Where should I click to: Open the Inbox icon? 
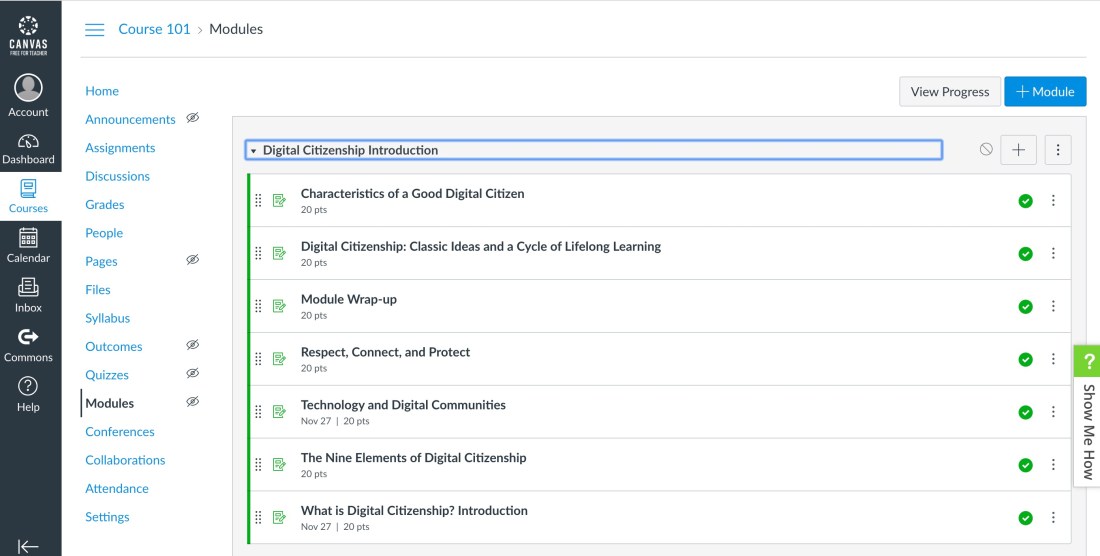point(28,294)
